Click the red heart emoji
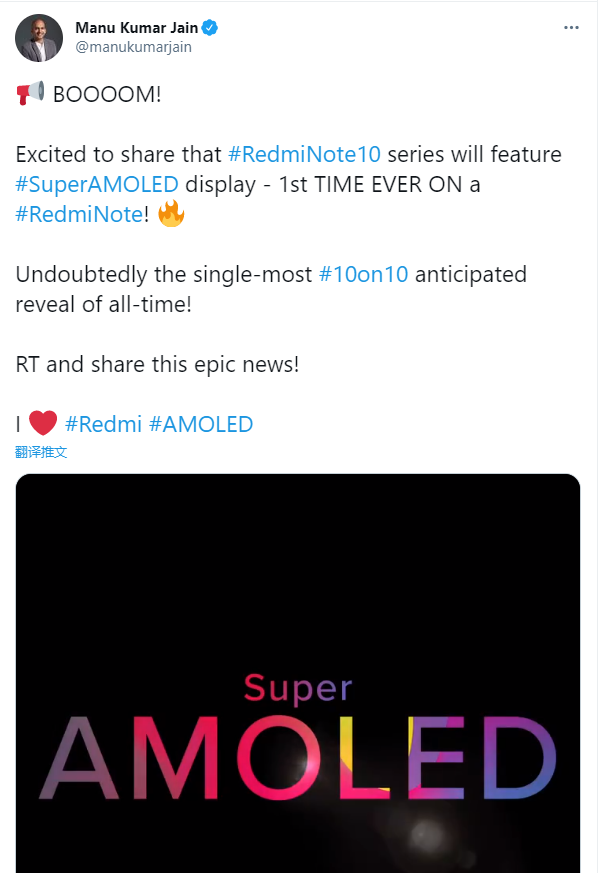 point(43,423)
